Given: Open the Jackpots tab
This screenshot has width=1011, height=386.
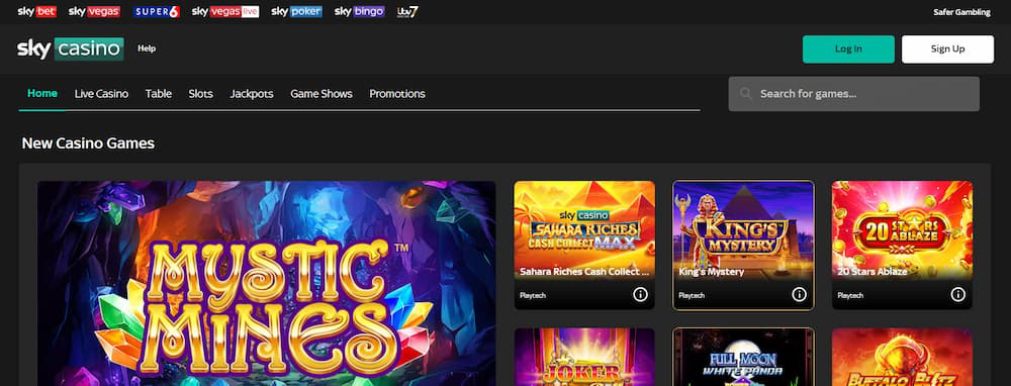Looking at the screenshot, I should [x=251, y=93].
